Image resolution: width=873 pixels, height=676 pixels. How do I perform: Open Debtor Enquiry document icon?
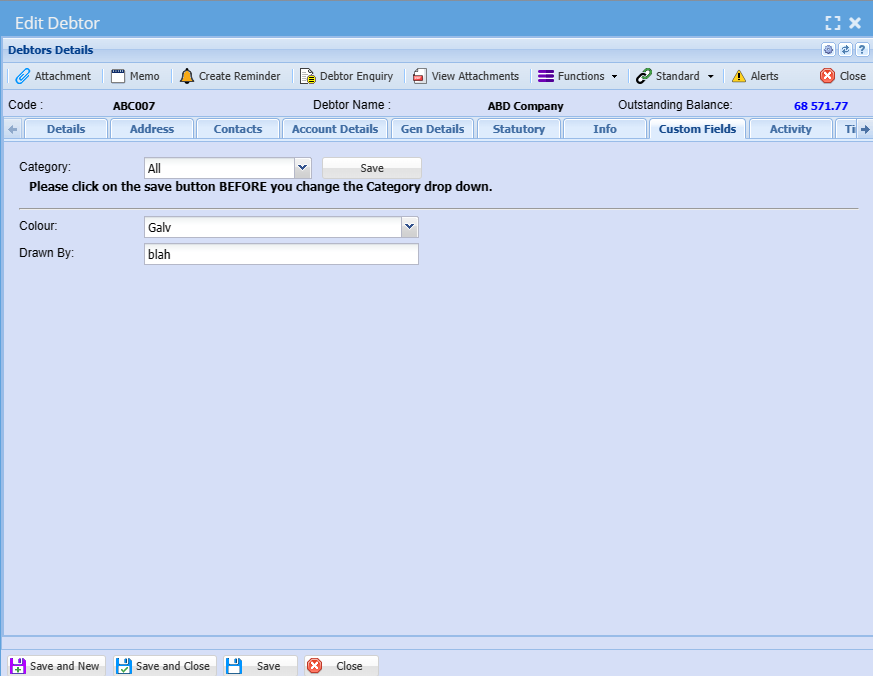click(x=307, y=76)
